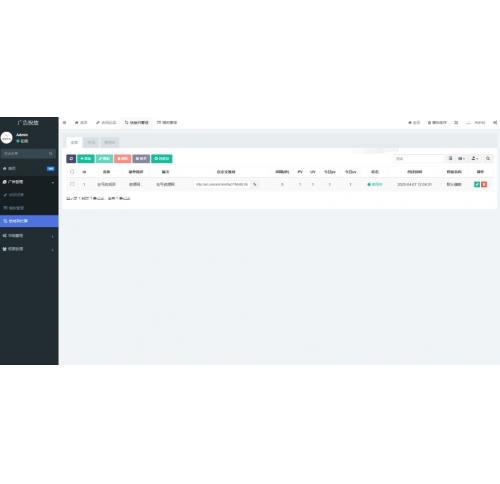Click the green add button in the toolbar
Viewport: 500px width, 484px height.
[86, 159]
